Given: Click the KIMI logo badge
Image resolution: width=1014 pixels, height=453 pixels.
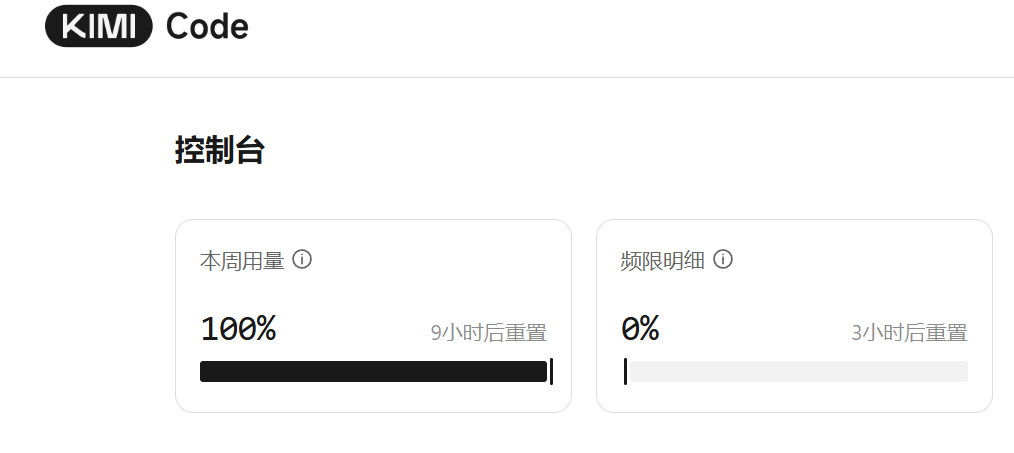Looking at the screenshot, I should click(98, 27).
